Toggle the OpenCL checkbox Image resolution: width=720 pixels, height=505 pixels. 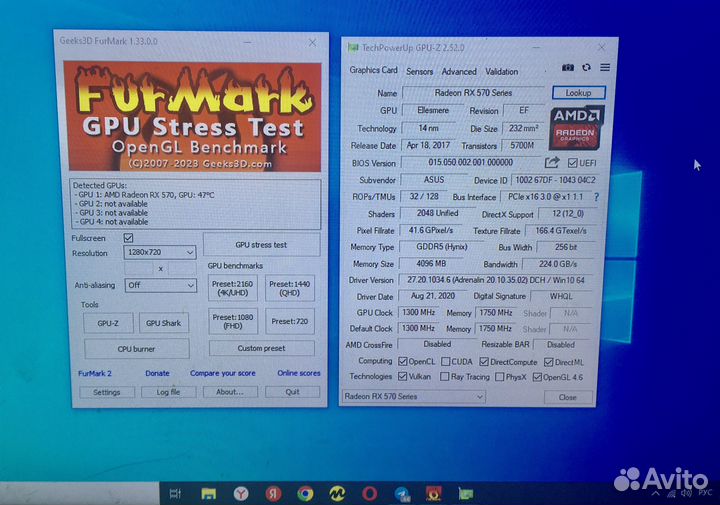point(403,361)
